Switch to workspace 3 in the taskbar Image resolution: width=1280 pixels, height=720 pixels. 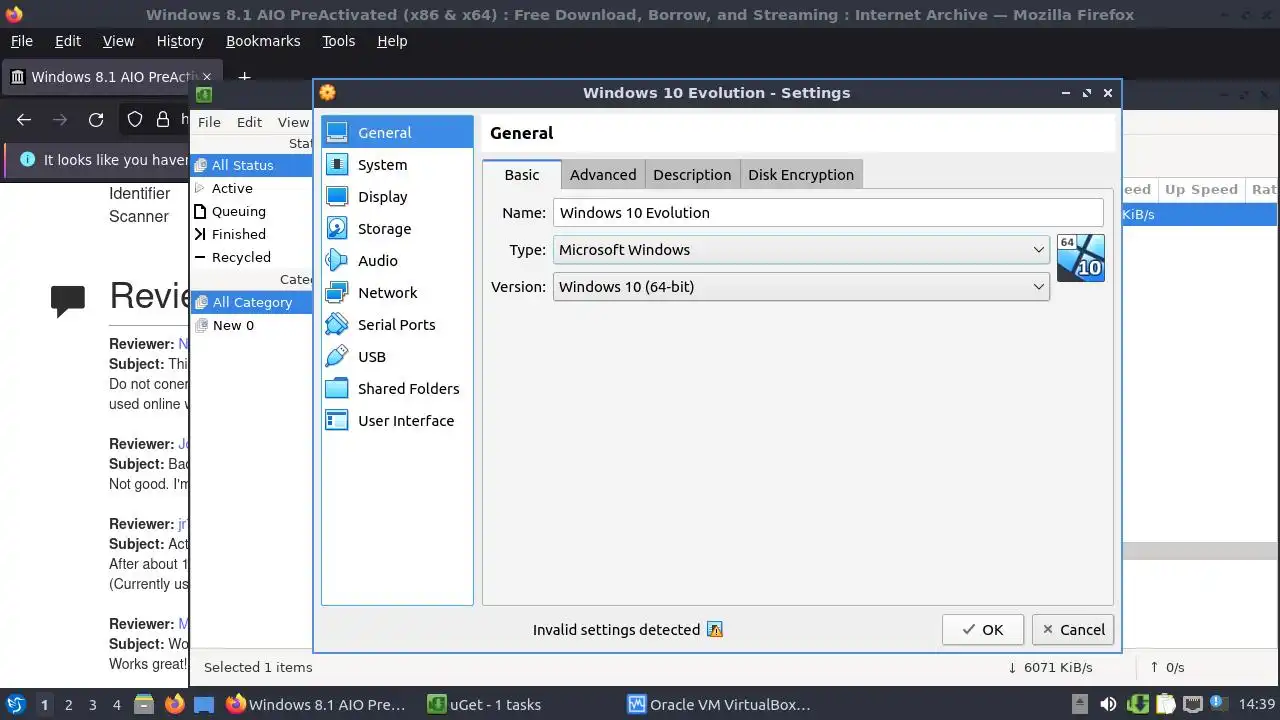pos(92,704)
